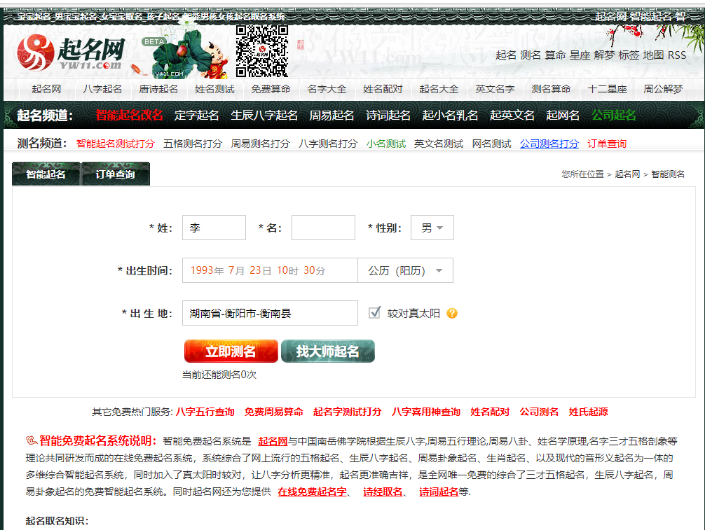Image resolution: width=705 pixels, height=531 pixels.
Task: Follow the 公司测名打分 link
Action: (x=549, y=143)
